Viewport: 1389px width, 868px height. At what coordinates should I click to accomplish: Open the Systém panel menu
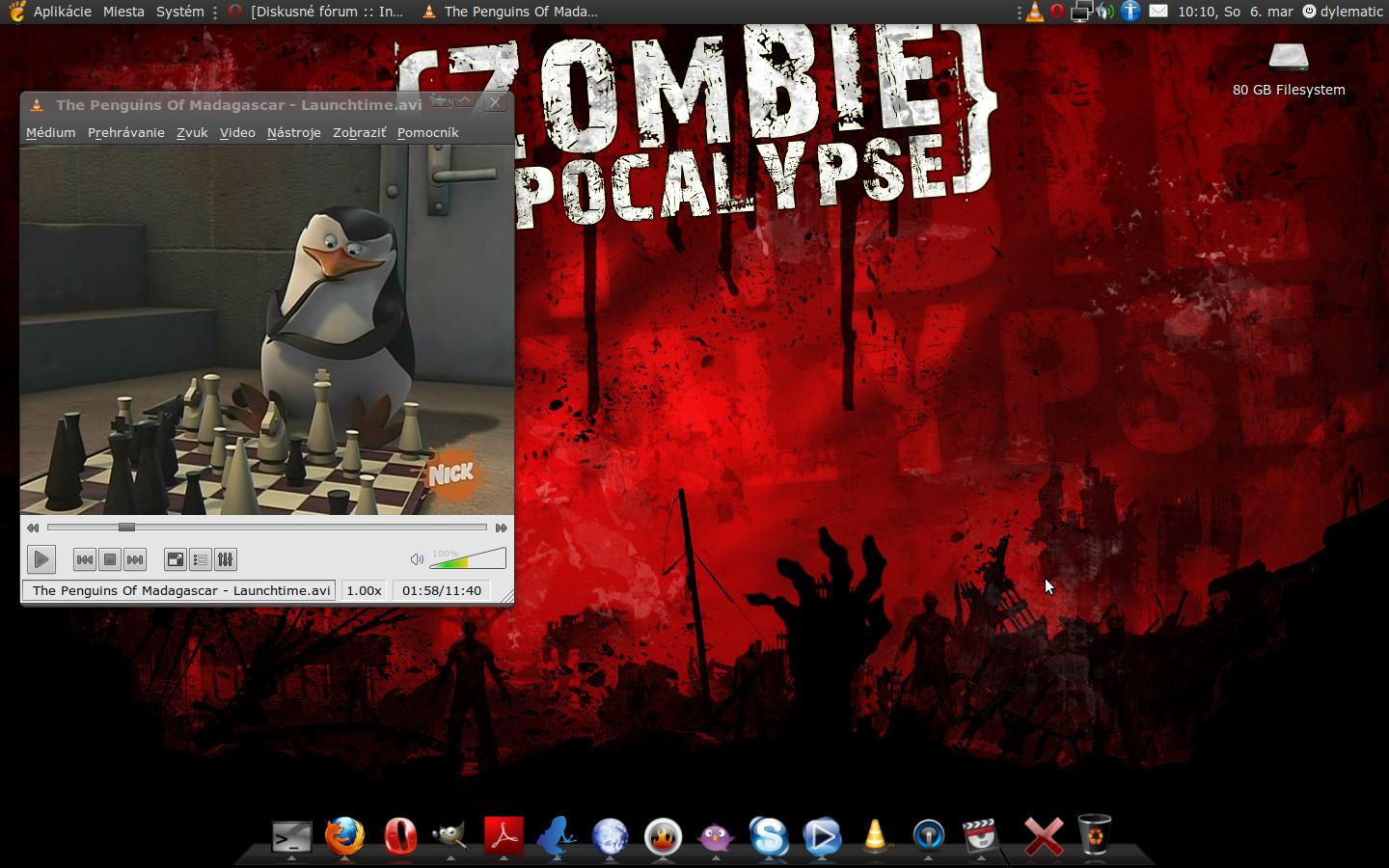pos(180,12)
